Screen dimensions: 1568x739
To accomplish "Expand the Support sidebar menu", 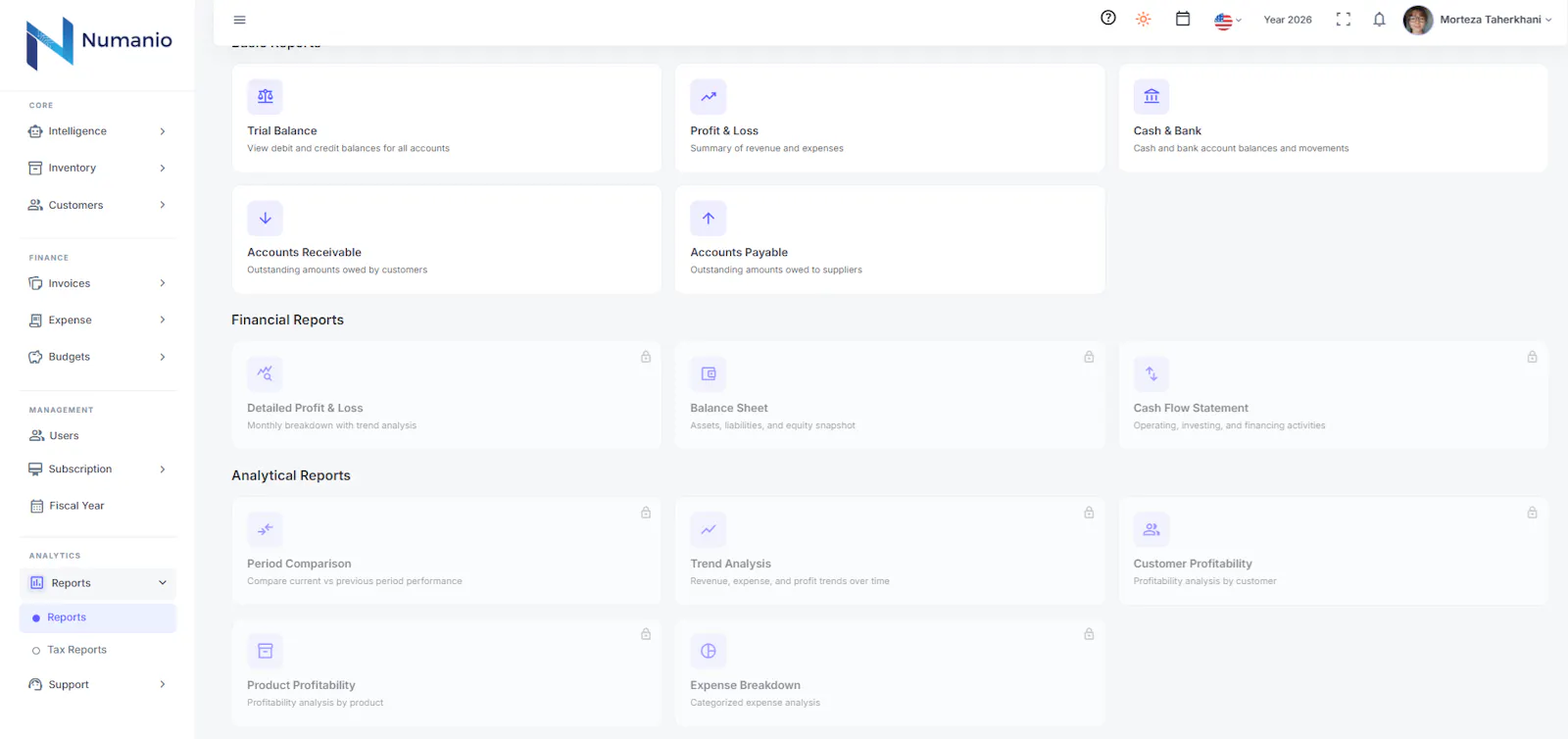I will point(98,685).
